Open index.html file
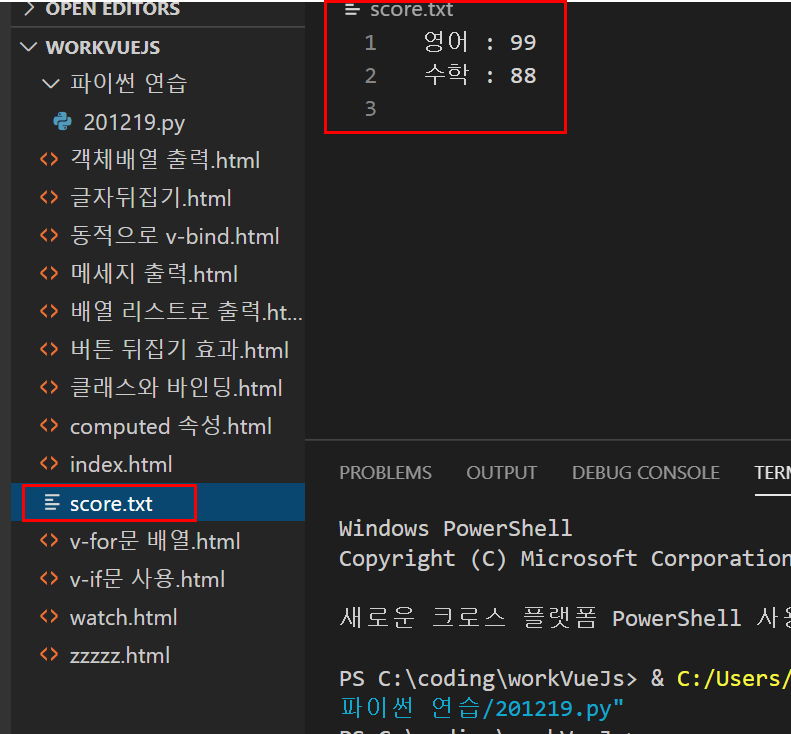The width and height of the screenshot is (791, 734). 121,464
